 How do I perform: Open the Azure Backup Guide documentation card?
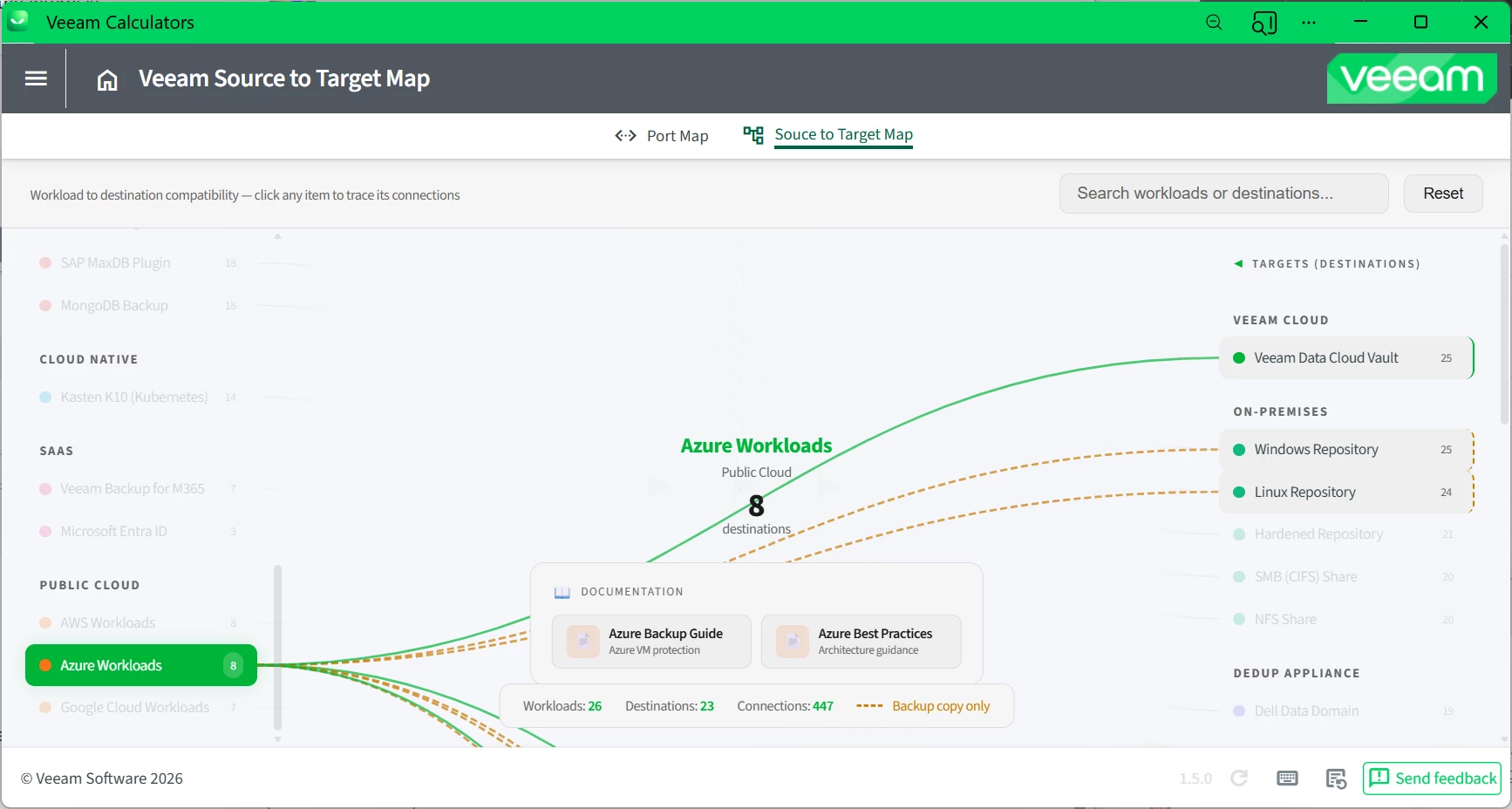tap(651, 642)
